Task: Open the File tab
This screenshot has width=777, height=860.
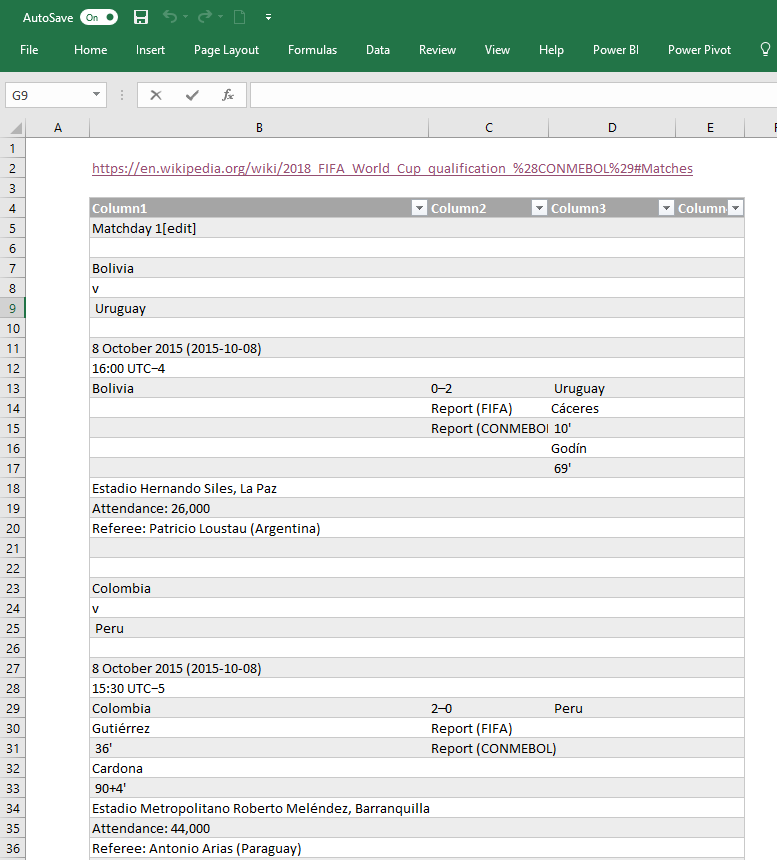Action: 29,50
